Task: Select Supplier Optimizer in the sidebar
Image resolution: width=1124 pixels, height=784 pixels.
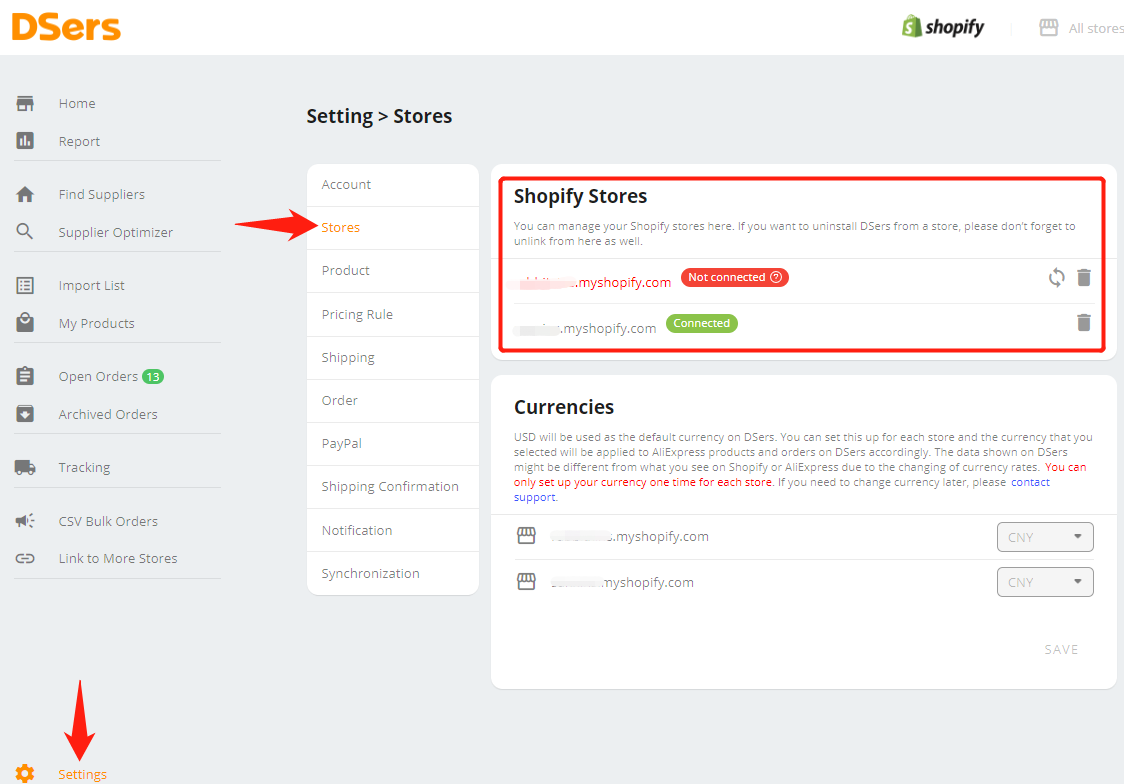Action: (115, 232)
